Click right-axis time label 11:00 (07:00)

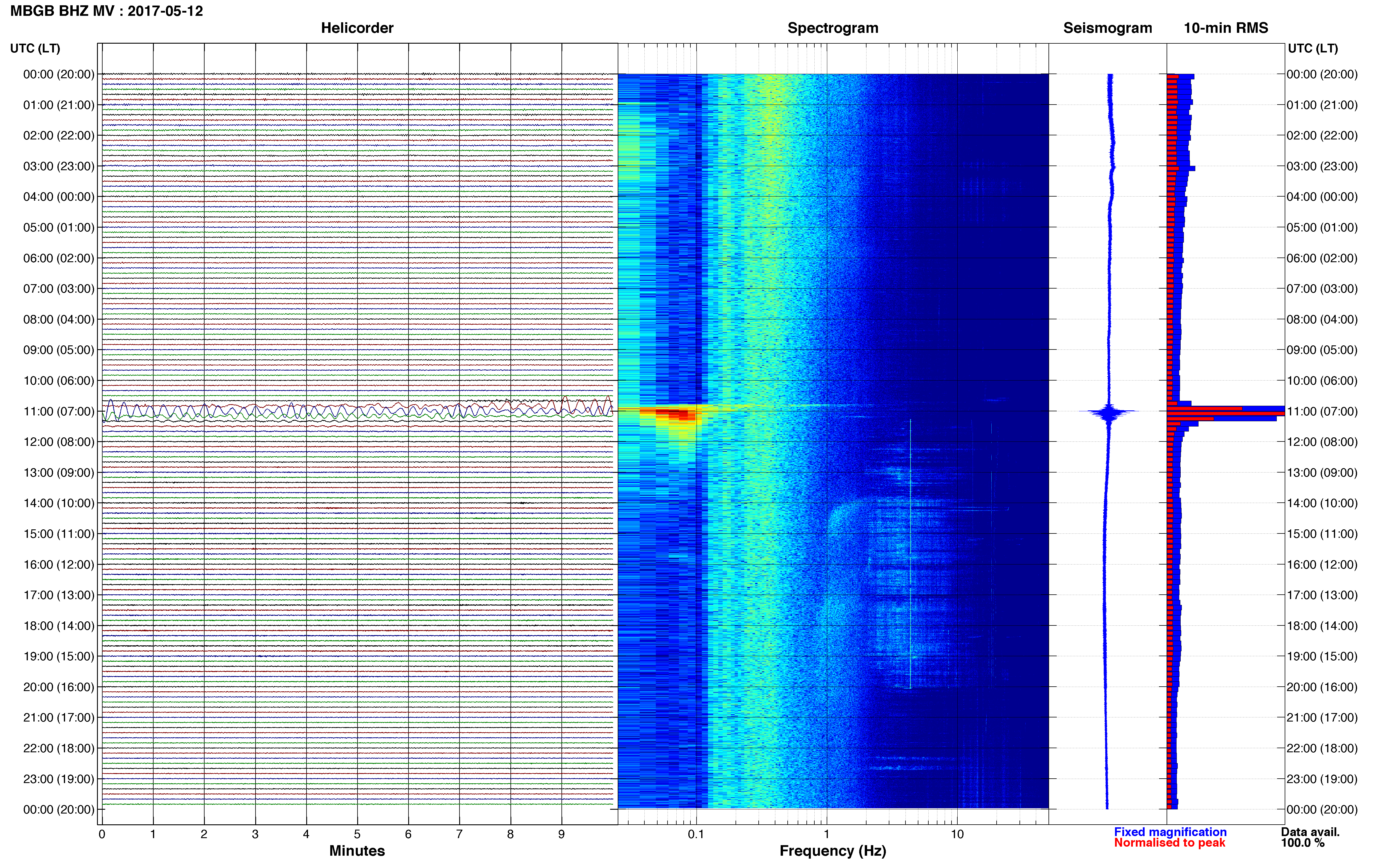tap(1322, 411)
